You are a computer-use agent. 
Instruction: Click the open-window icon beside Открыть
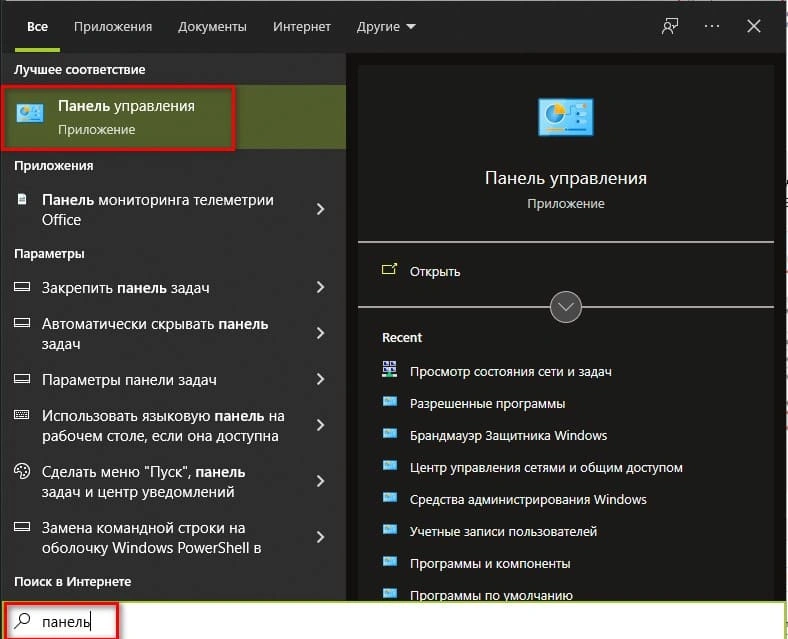389,270
